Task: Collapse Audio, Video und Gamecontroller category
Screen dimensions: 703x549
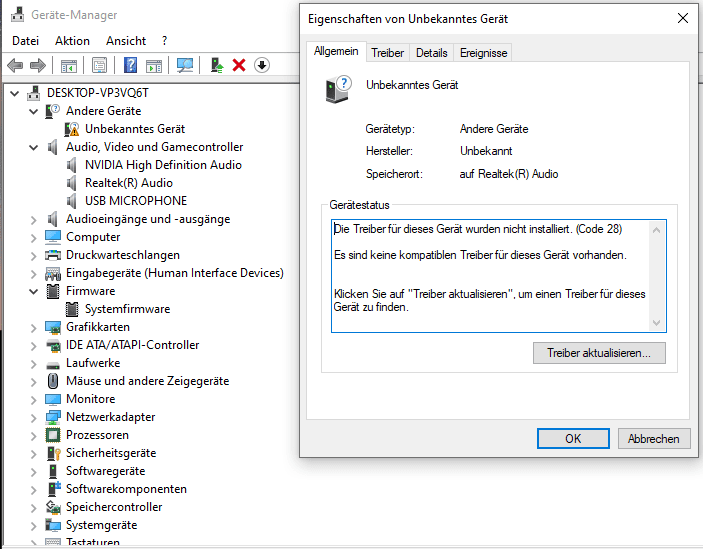Action: pos(34,147)
